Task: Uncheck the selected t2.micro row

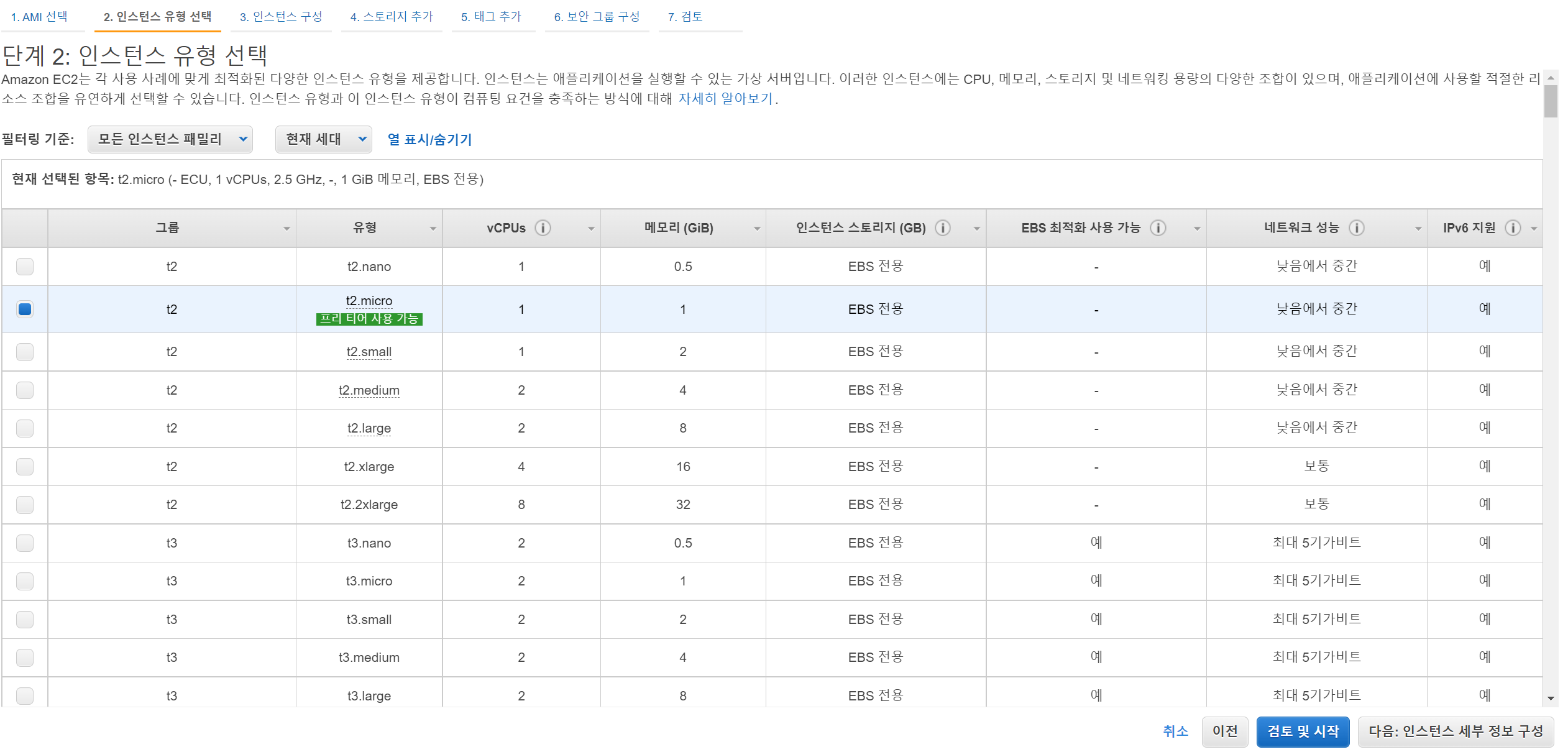Action: pos(25,309)
